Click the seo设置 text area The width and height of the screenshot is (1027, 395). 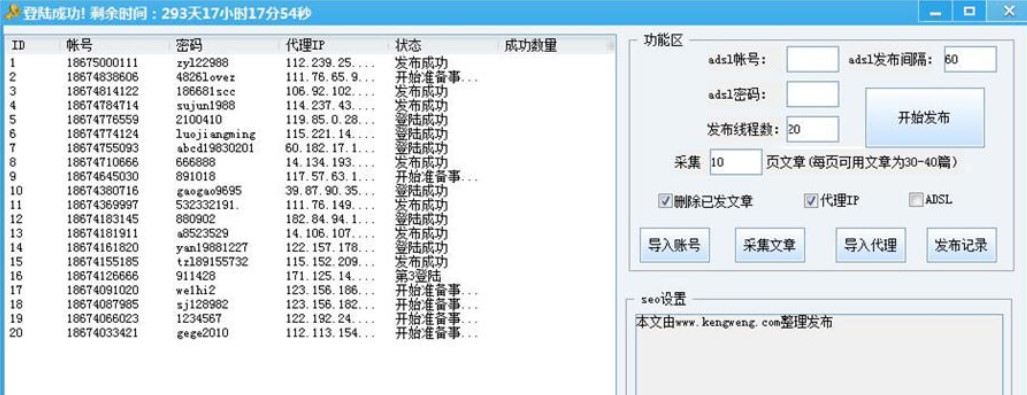819,354
